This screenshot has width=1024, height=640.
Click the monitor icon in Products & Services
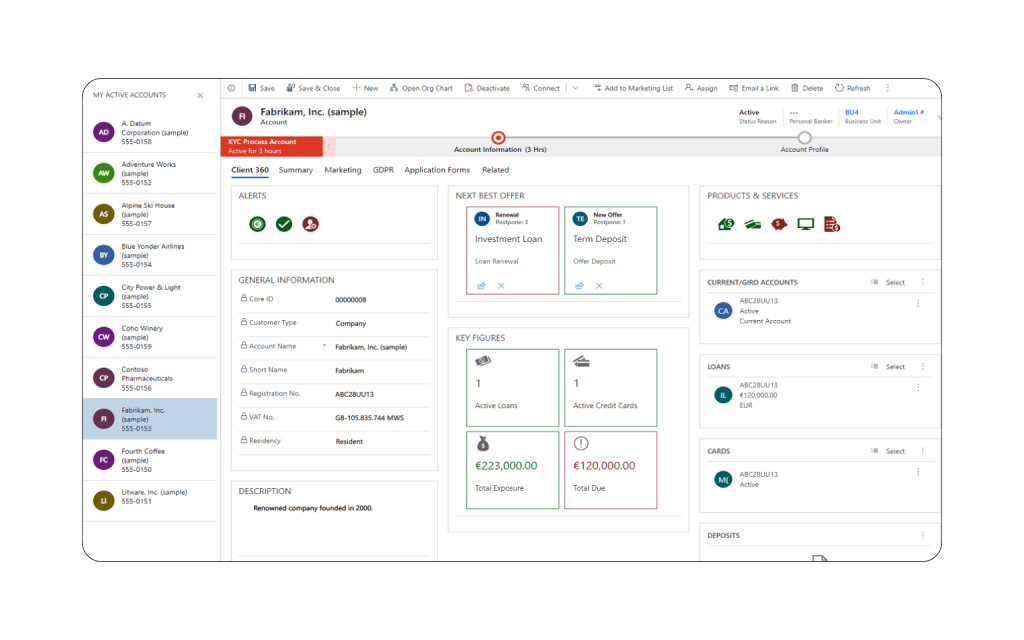pyautogui.click(x=805, y=223)
